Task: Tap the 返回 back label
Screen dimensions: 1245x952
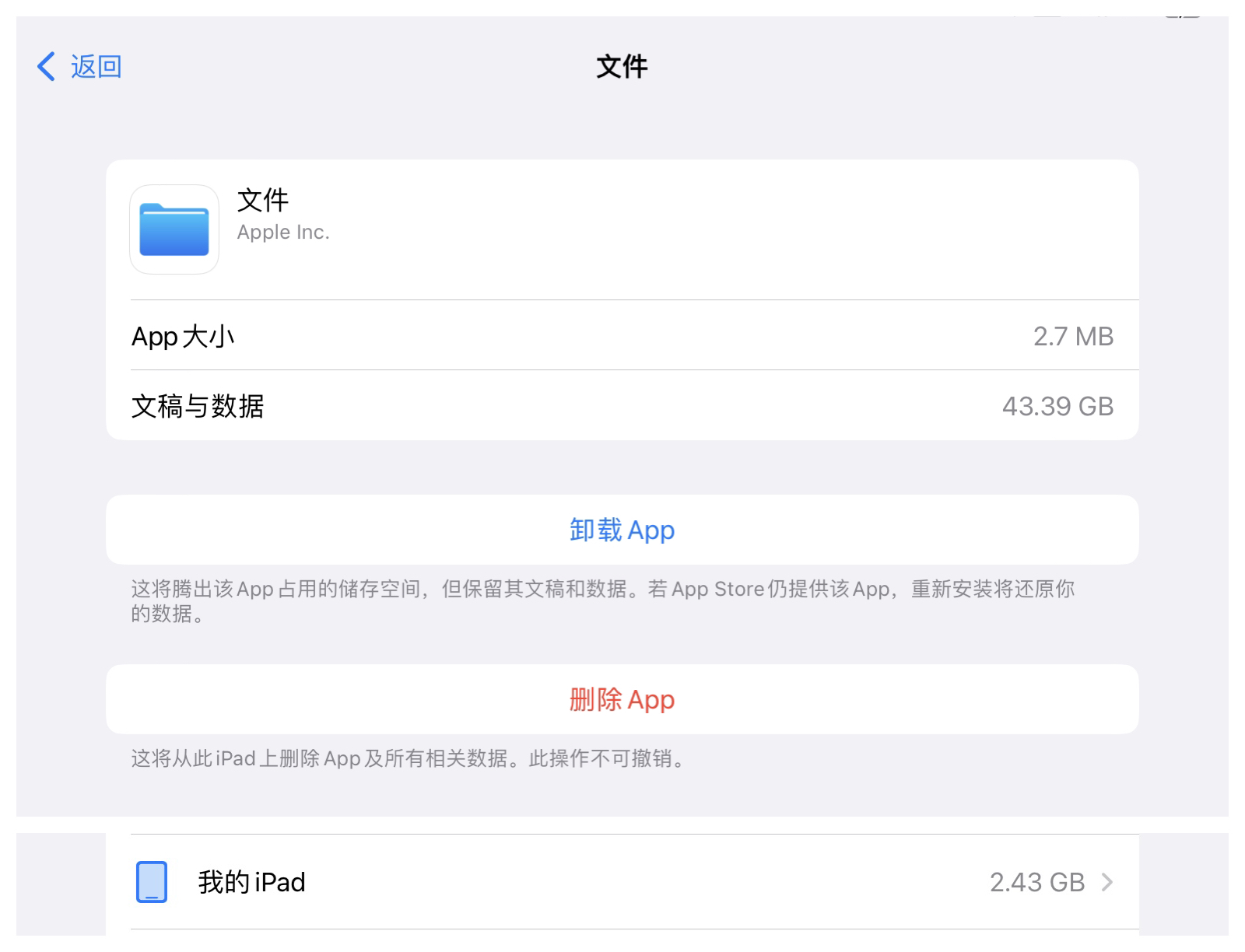Action: click(96, 67)
